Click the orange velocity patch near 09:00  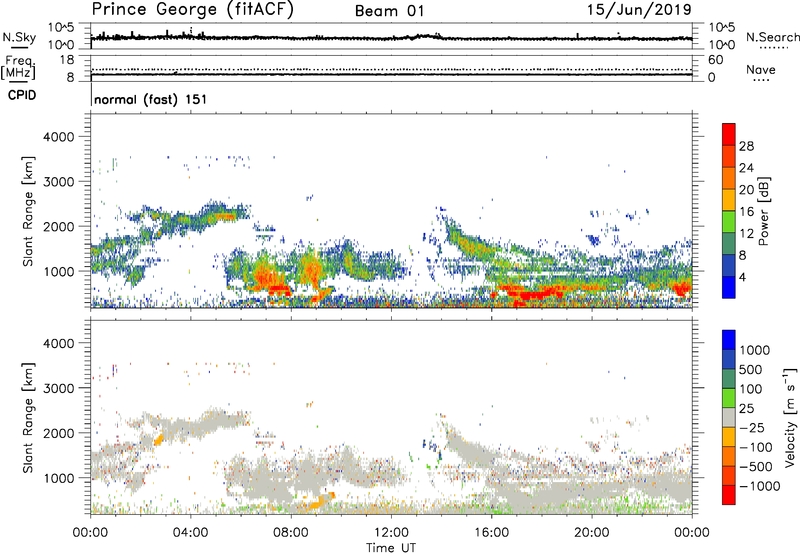click(318, 502)
